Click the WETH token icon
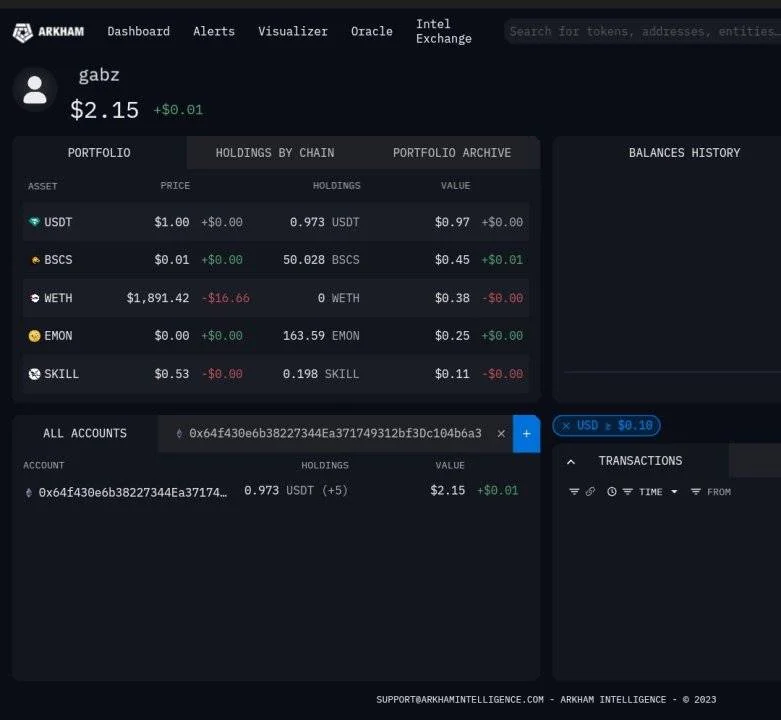The height and width of the screenshot is (720, 781). point(35,298)
